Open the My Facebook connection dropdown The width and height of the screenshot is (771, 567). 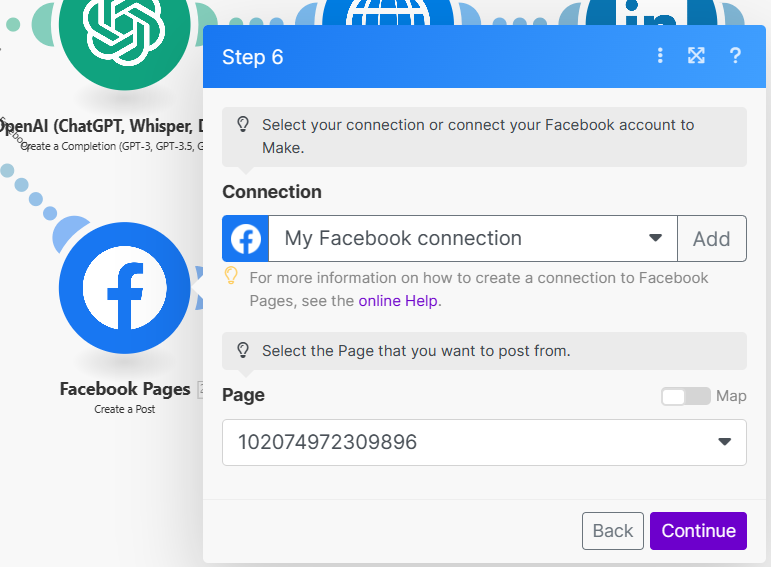pyautogui.click(x=473, y=239)
